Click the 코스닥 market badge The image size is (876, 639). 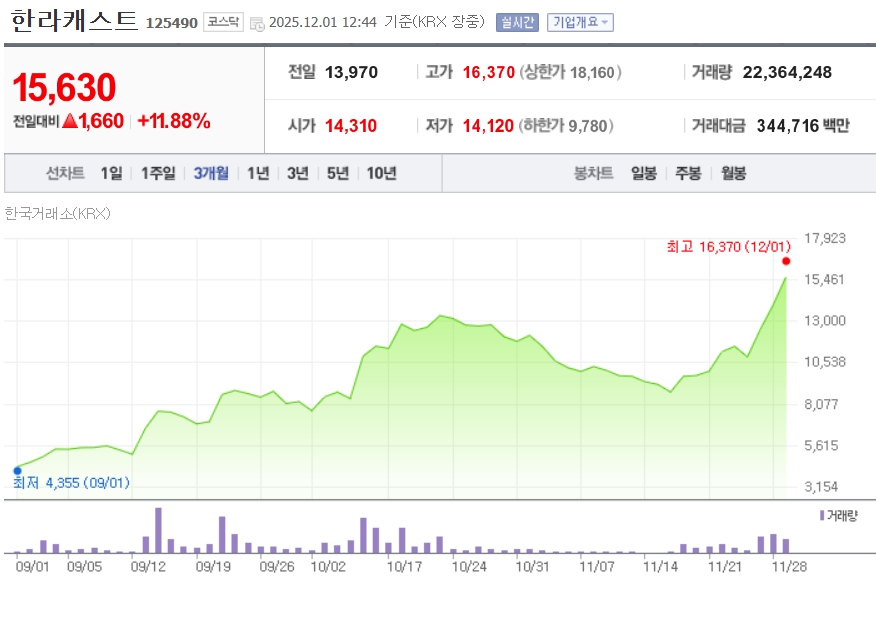tap(222, 22)
